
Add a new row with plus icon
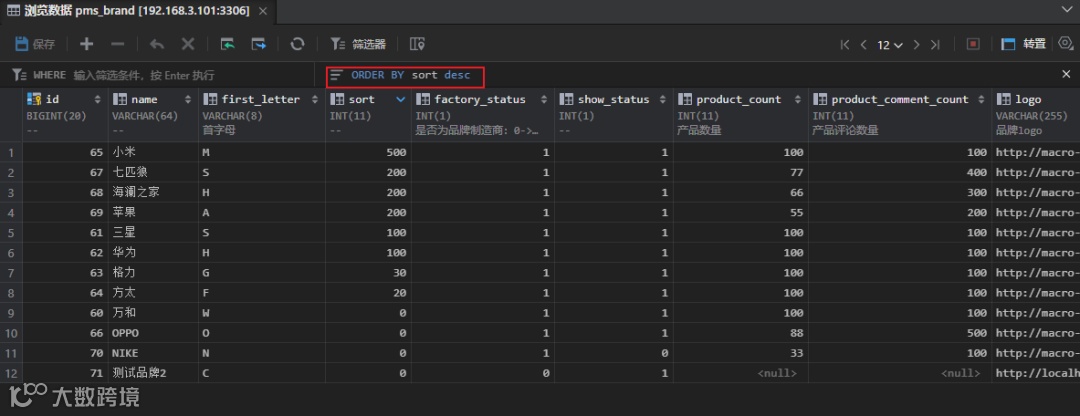(x=86, y=44)
